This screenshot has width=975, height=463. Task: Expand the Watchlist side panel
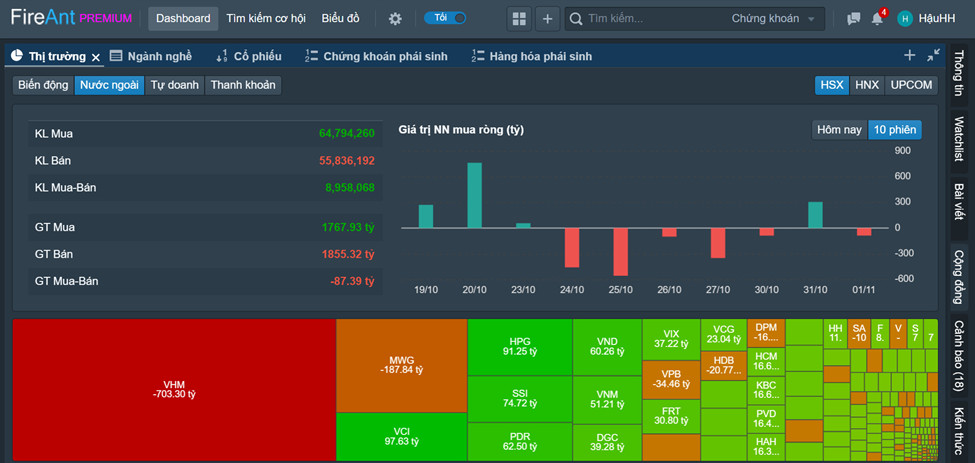[958, 139]
